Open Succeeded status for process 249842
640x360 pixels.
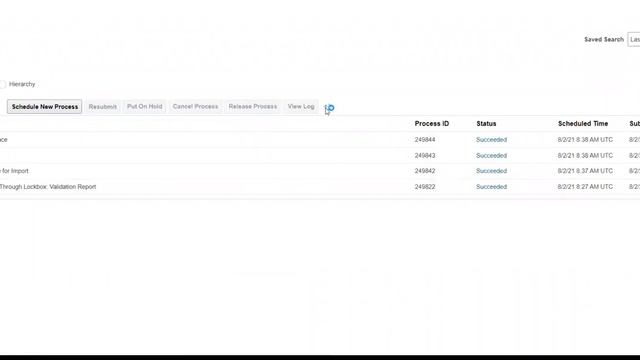tap(491, 171)
